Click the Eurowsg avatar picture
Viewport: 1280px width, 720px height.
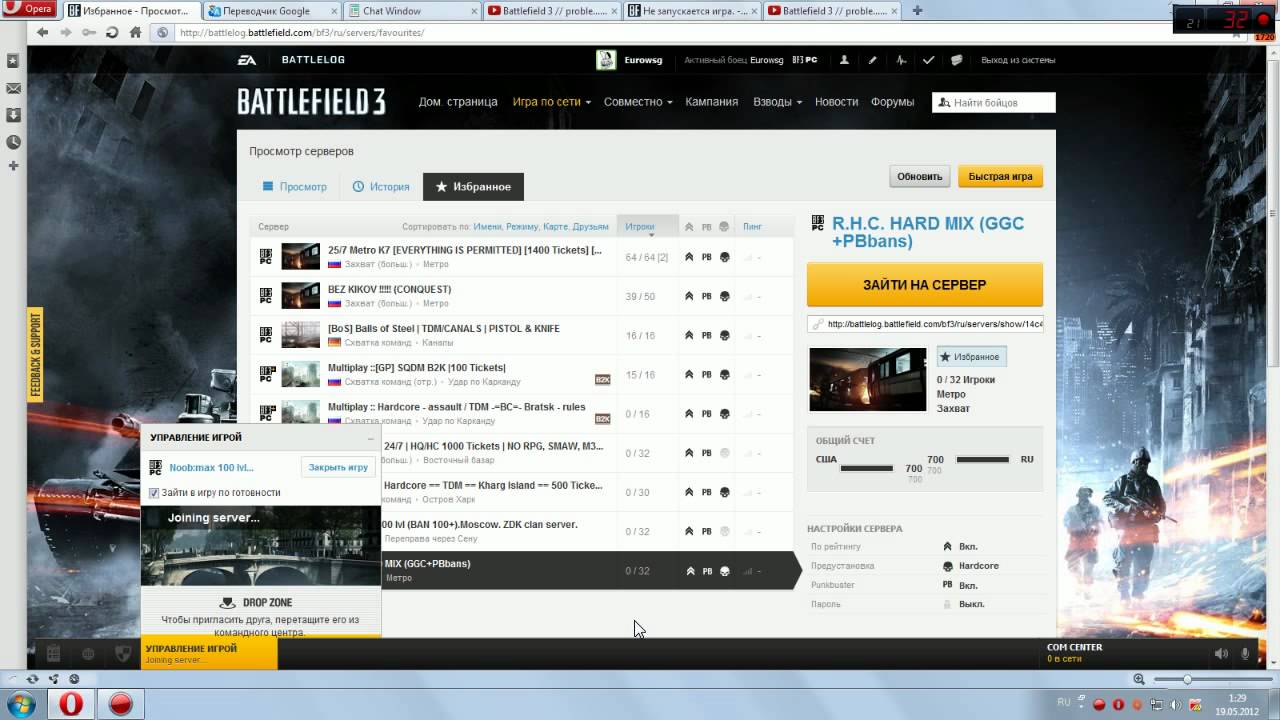click(606, 60)
